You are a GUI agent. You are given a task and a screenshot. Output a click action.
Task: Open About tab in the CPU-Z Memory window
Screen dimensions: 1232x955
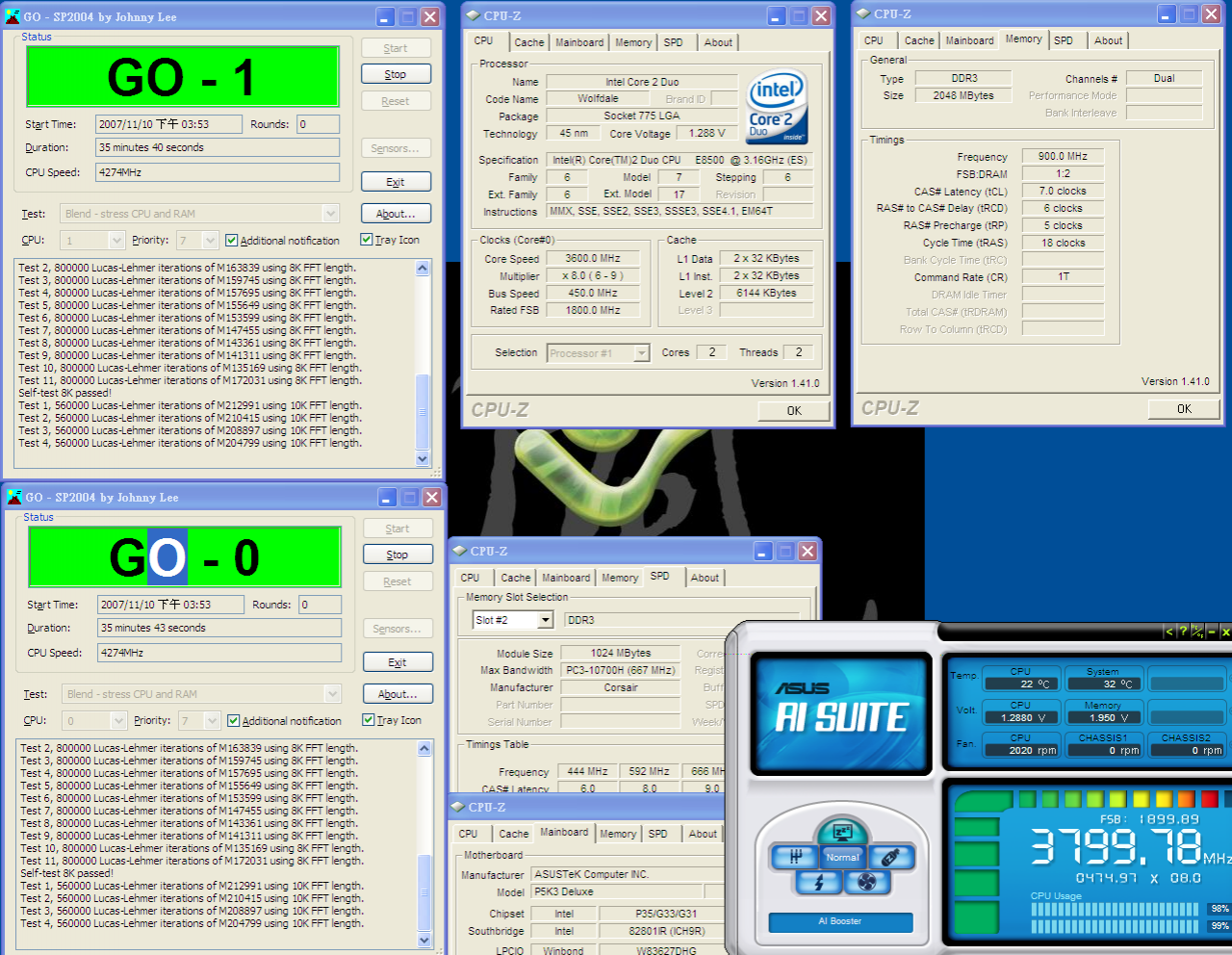pos(1108,40)
